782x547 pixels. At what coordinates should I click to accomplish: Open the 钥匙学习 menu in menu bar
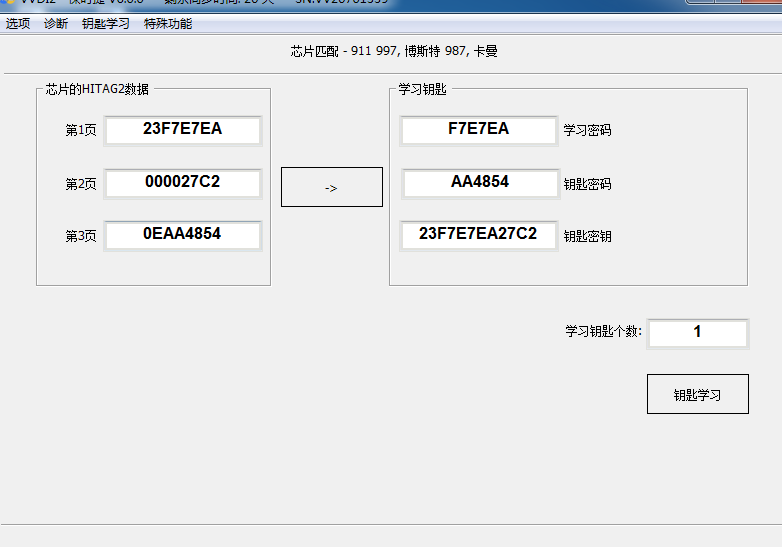click(106, 23)
